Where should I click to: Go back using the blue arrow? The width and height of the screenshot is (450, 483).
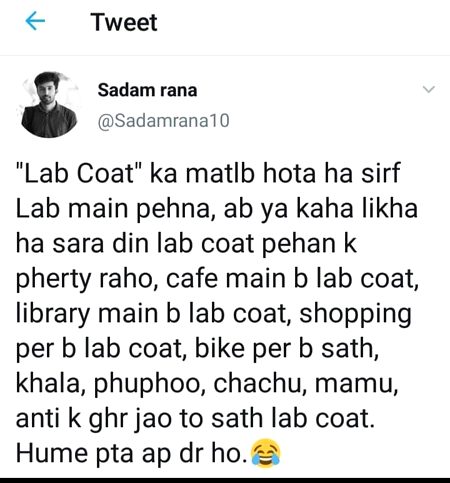pos(35,21)
